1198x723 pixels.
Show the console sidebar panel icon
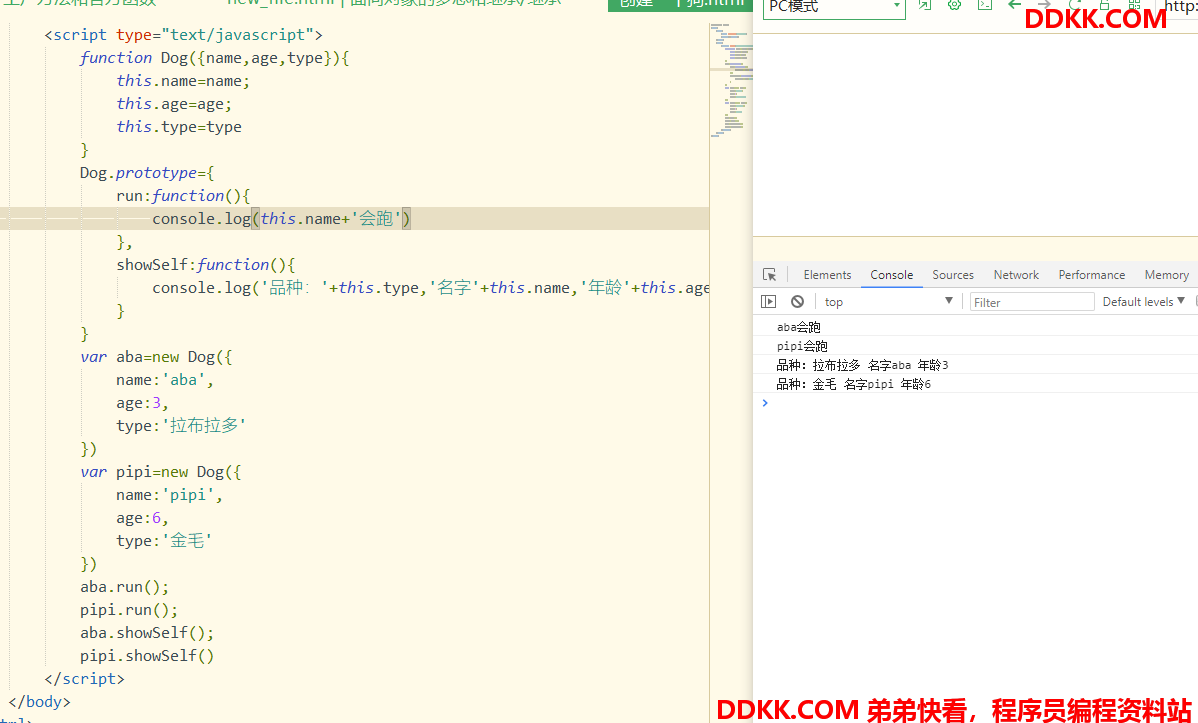pyautogui.click(x=769, y=302)
